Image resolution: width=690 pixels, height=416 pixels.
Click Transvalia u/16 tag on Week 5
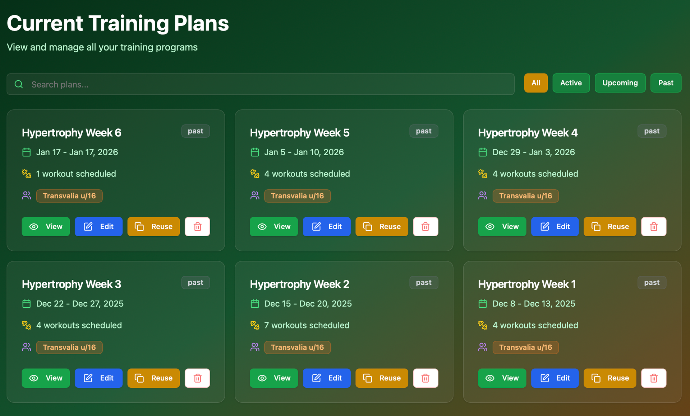pos(297,196)
